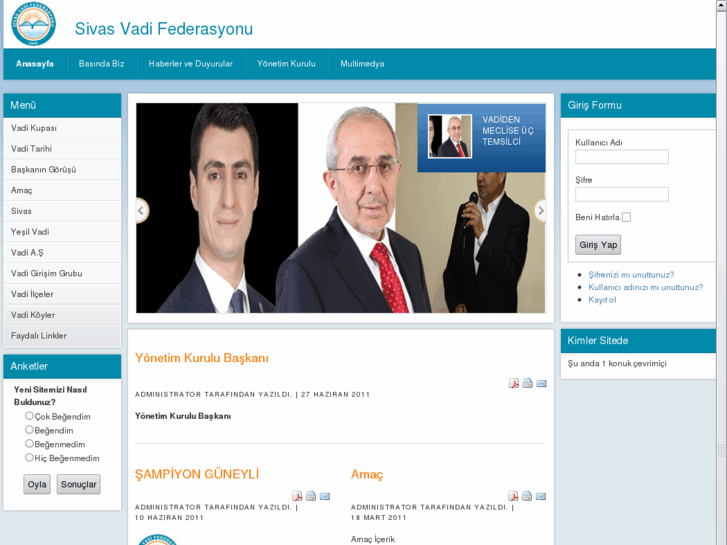This screenshot has height=545, width=727.
Task: Click the page vertical scrollbar
Action: [721, 272]
